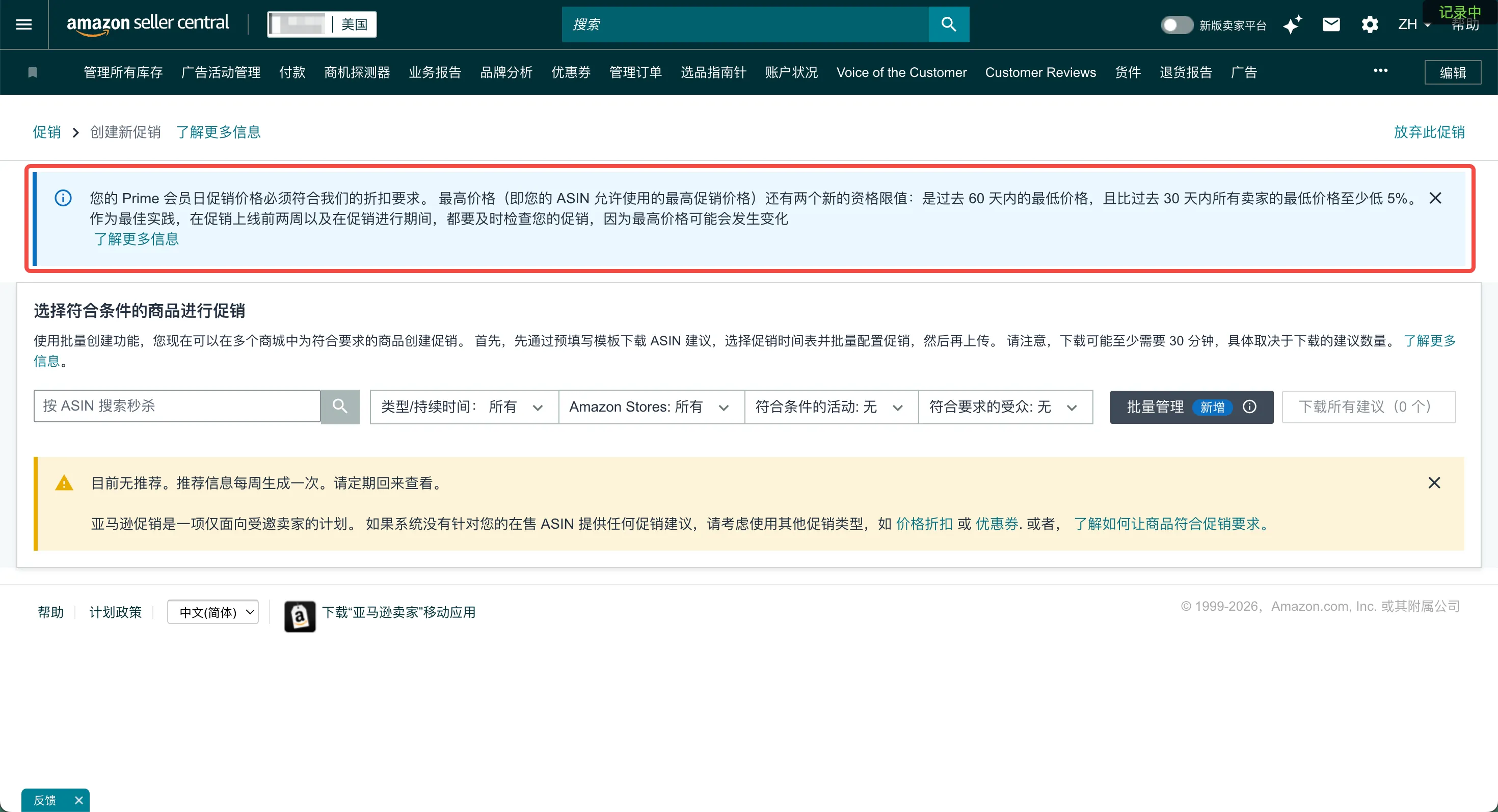Click 了解更多信息 link inside blue banner
This screenshot has height=812, width=1498.
[137, 239]
